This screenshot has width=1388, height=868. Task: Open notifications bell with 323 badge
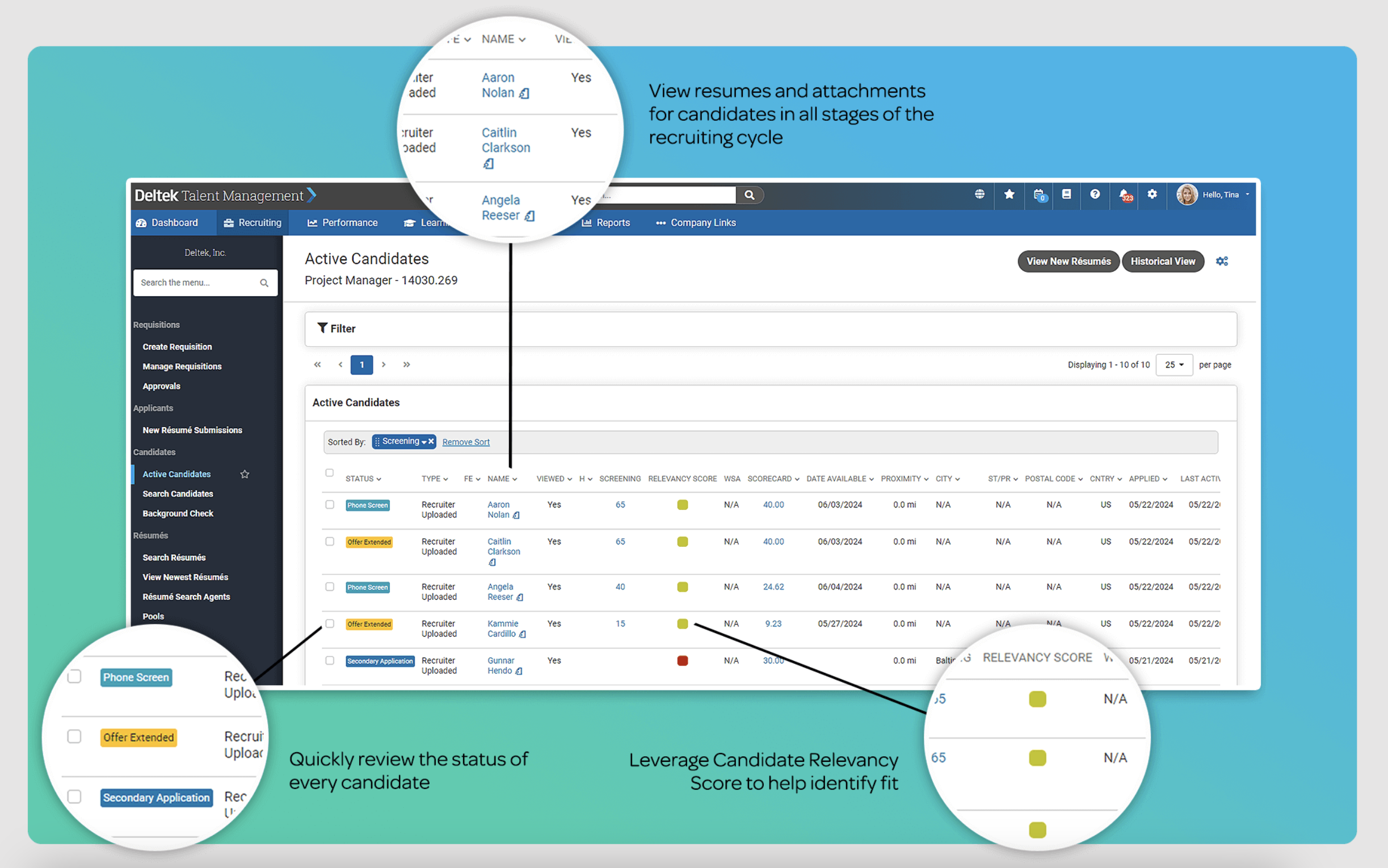1125,195
